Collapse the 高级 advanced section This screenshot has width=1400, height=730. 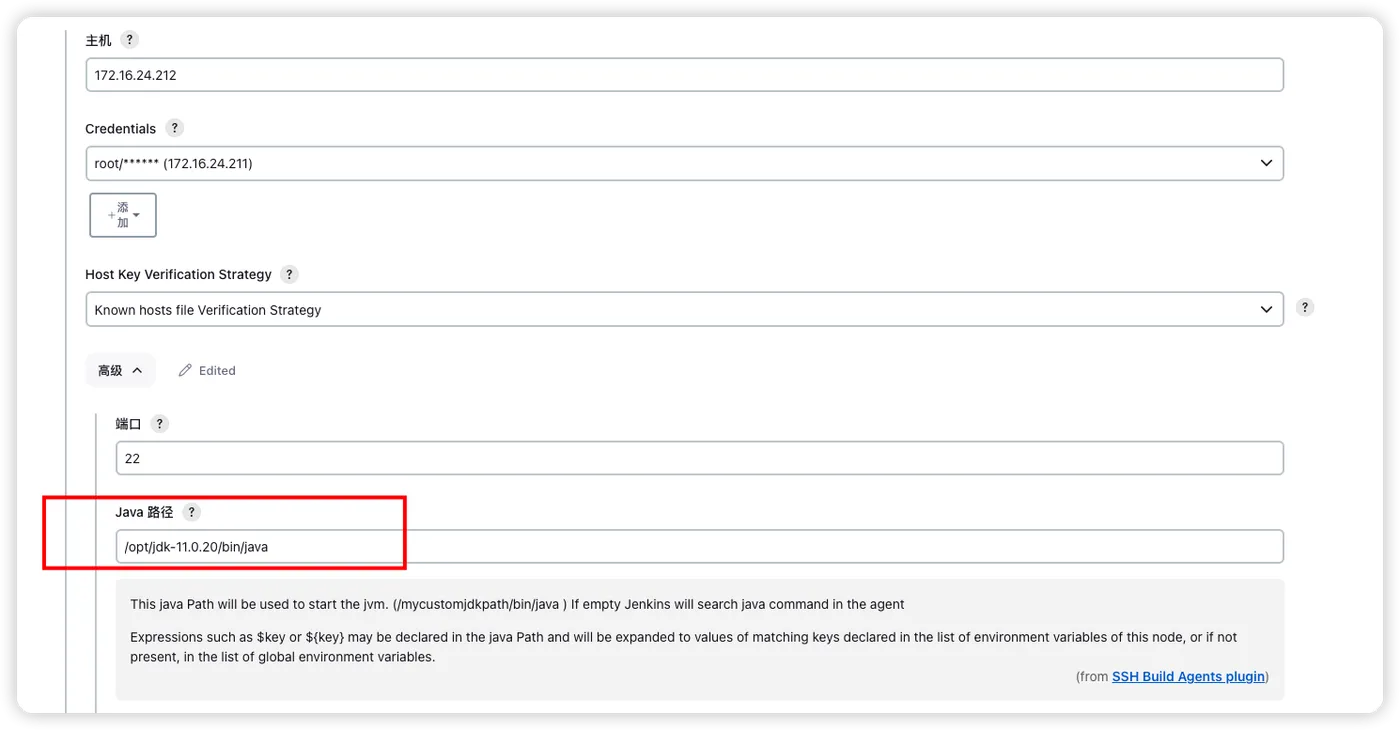(x=120, y=371)
